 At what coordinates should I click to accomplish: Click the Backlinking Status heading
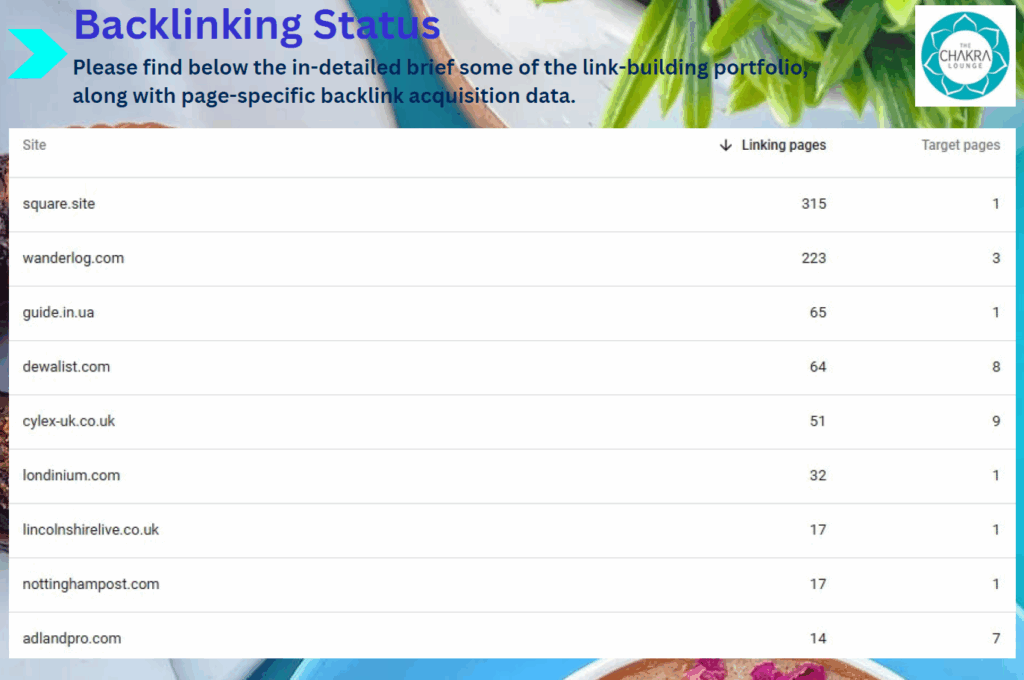[257, 25]
